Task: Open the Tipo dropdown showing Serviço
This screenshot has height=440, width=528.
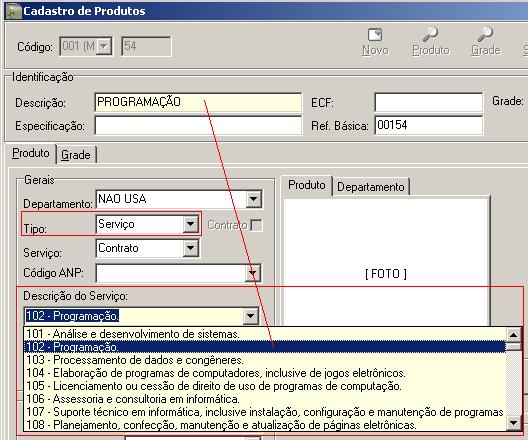Action: click(191, 224)
